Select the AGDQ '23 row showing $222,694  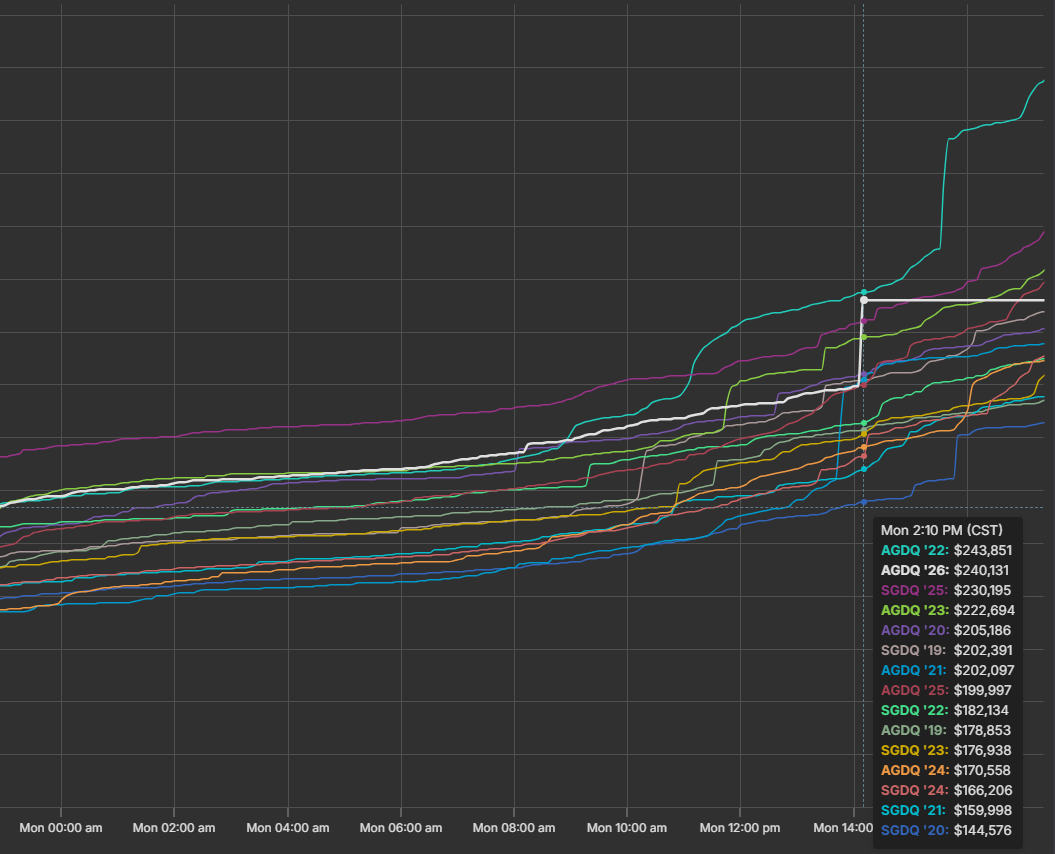pyautogui.click(x=948, y=610)
